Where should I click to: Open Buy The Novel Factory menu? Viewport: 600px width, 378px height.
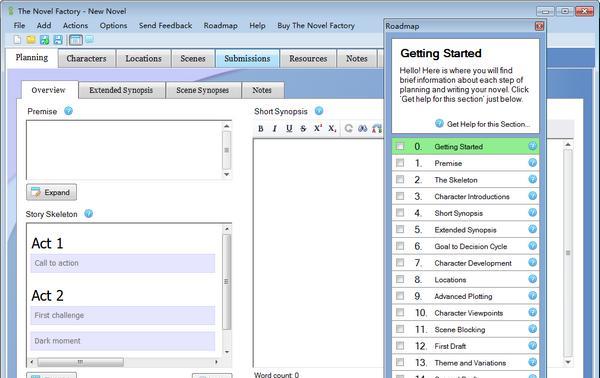click(316, 26)
